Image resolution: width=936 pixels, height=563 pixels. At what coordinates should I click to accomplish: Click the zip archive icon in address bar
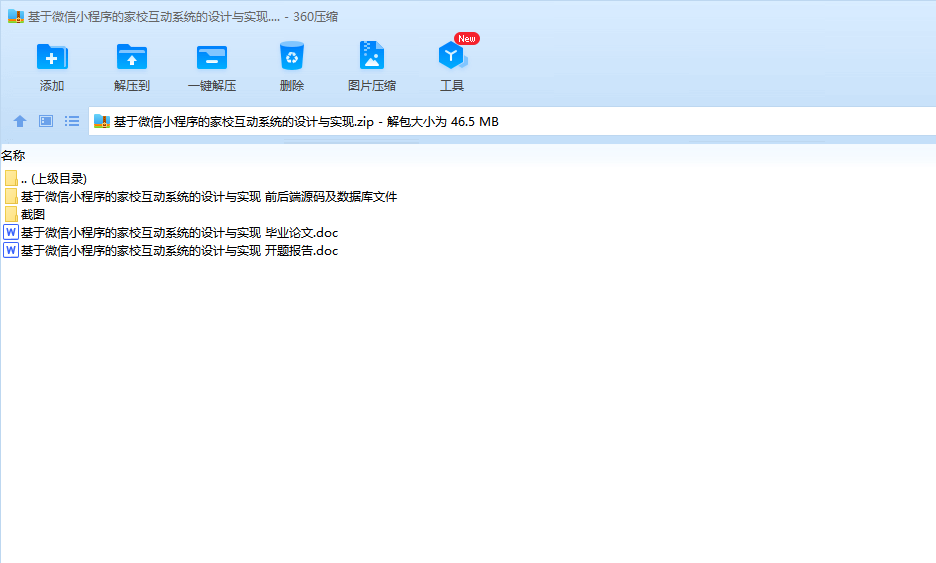(x=102, y=121)
